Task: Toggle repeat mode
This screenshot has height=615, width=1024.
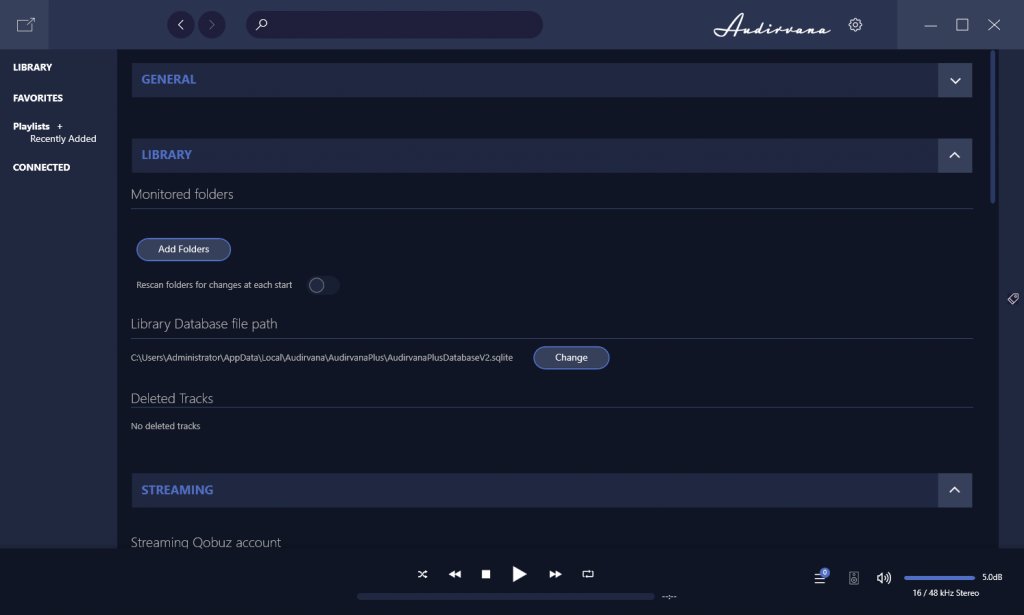Action: click(x=588, y=574)
